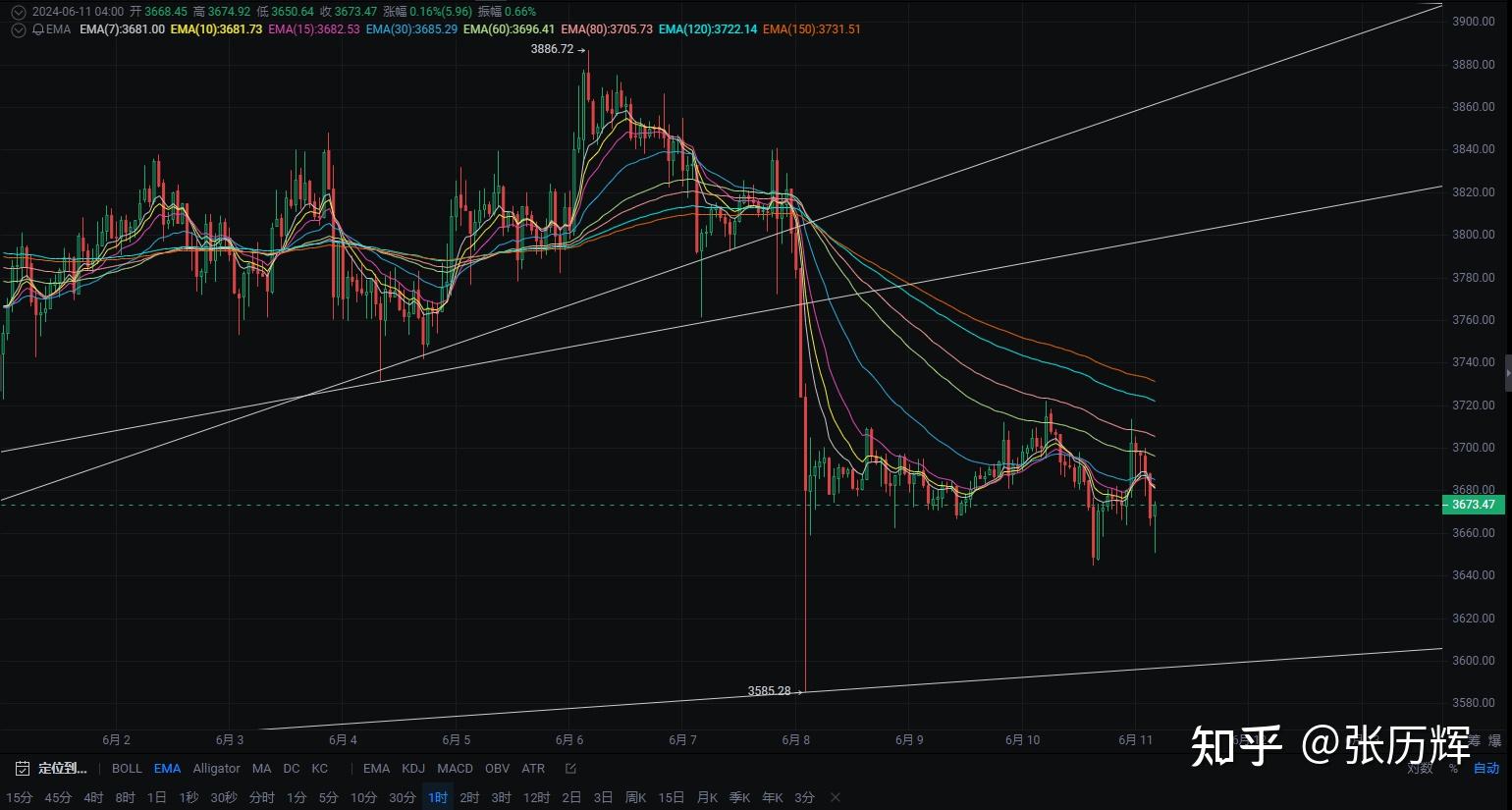Toggle the Alligator indicator

[216, 769]
